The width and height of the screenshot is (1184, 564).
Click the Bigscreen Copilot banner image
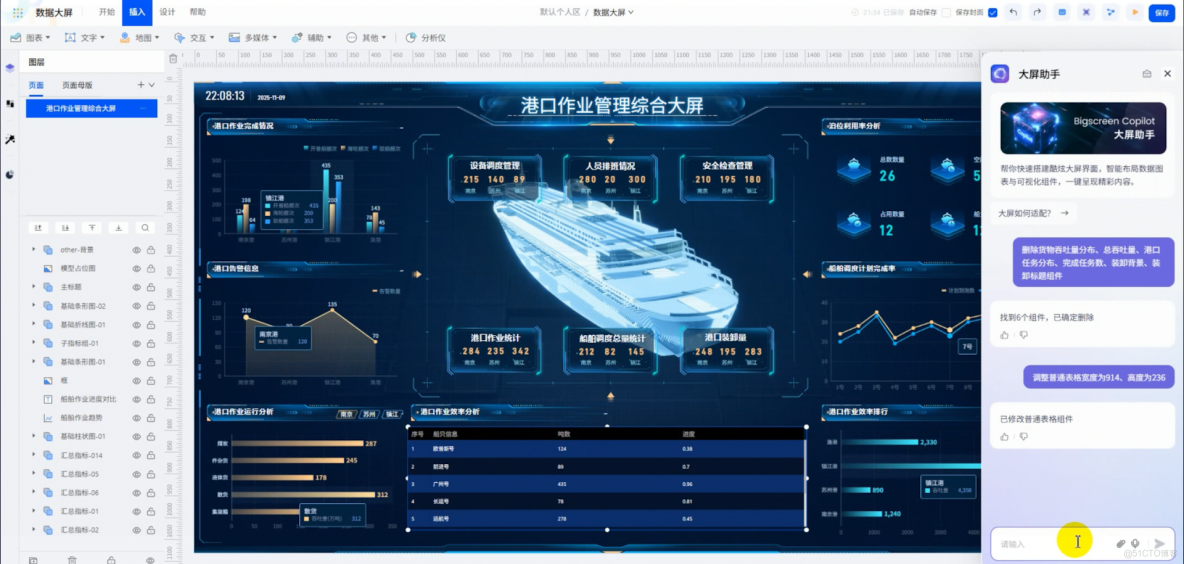tap(1082, 128)
